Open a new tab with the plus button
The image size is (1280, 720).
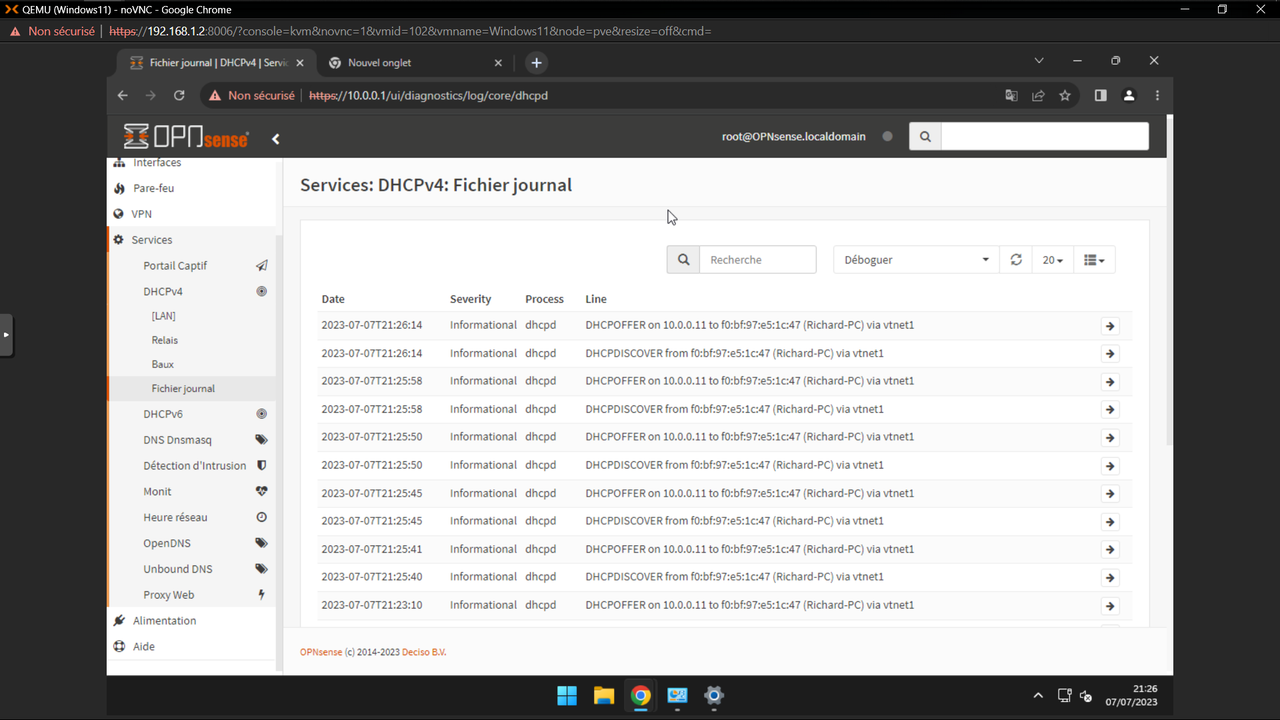(536, 62)
